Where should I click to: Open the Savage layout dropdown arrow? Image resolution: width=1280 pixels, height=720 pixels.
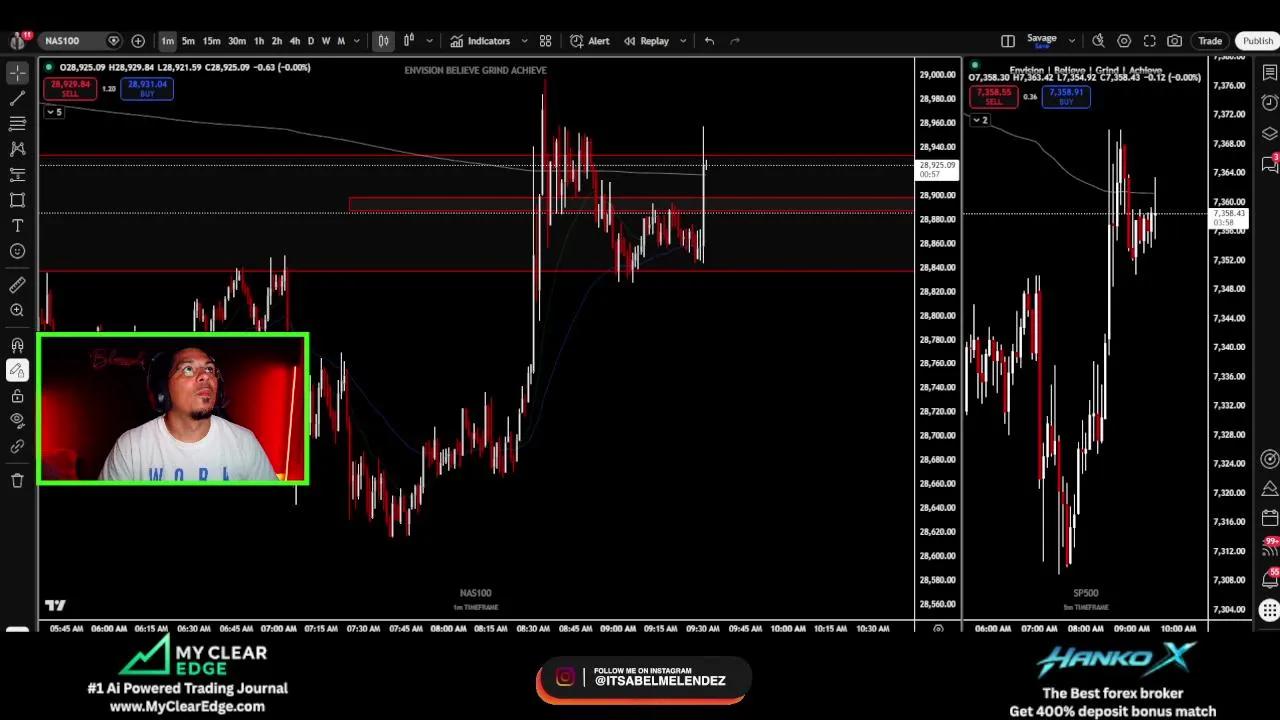(x=1071, y=41)
